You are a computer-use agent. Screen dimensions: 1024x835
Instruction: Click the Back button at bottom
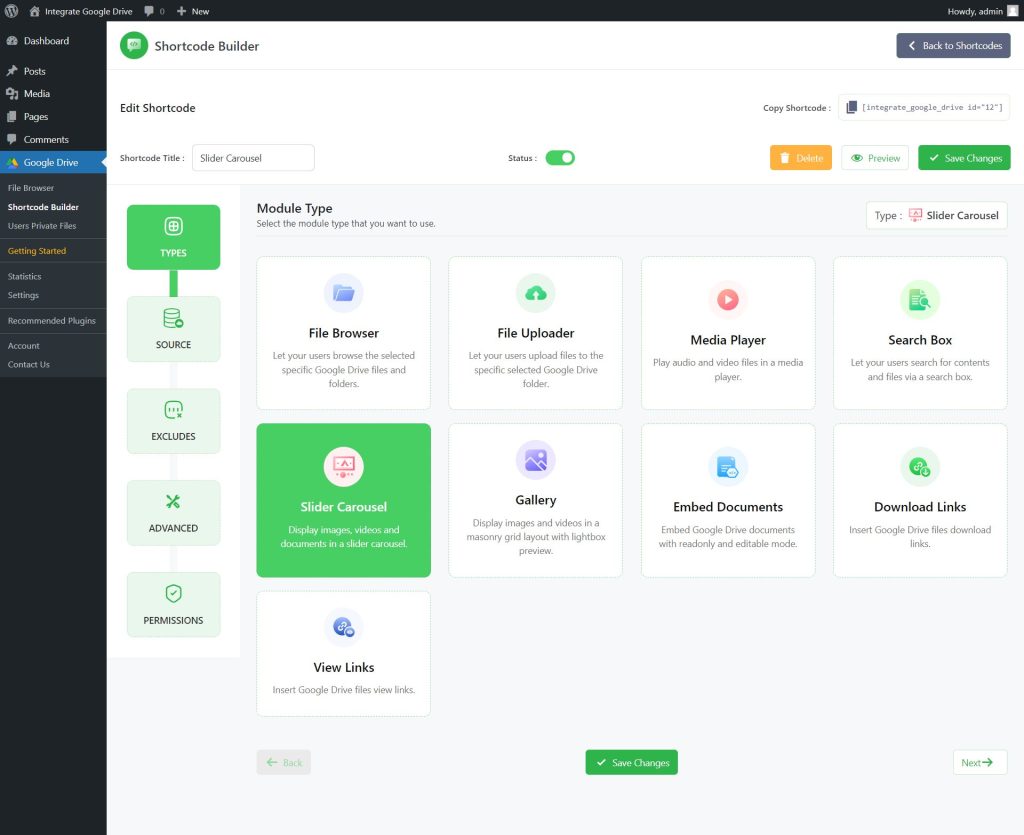click(x=283, y=763)
